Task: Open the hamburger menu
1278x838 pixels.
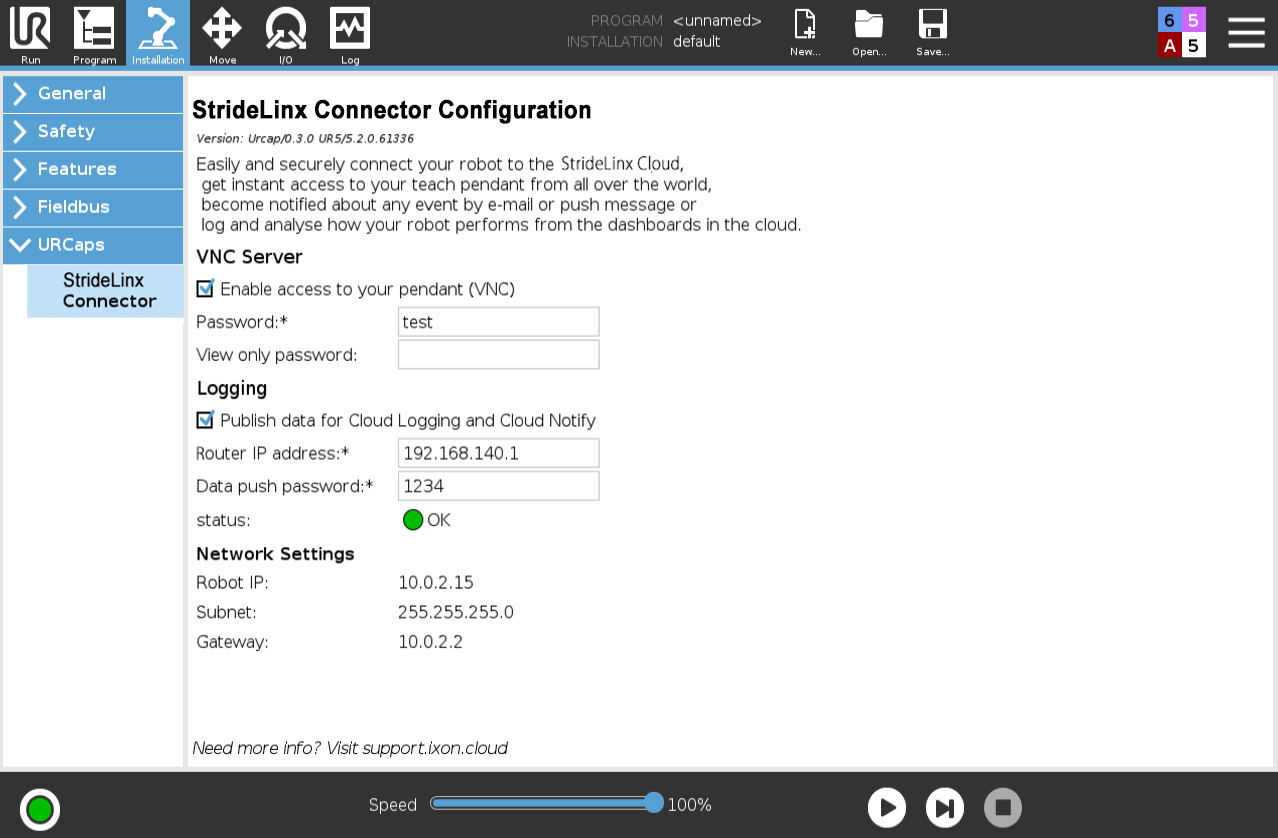Action: [1246, 32]
